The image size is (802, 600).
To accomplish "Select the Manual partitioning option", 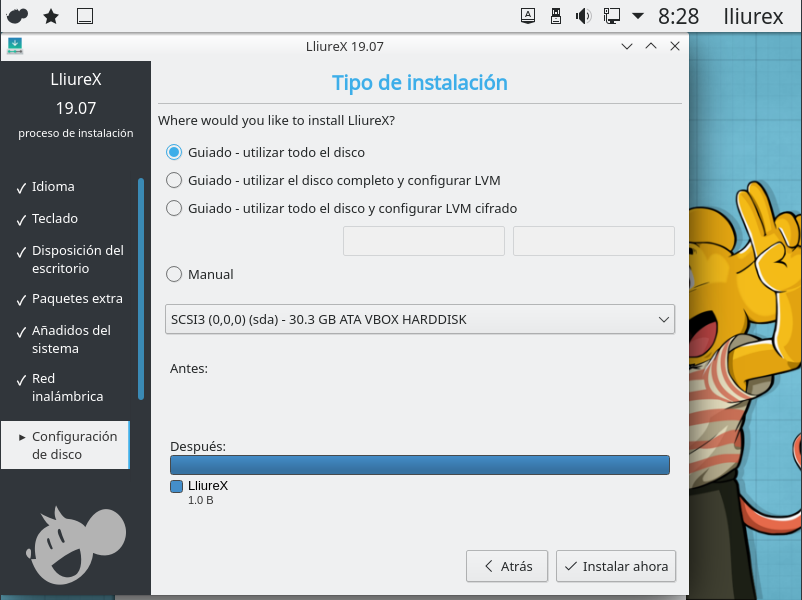I will coord(174,274).
